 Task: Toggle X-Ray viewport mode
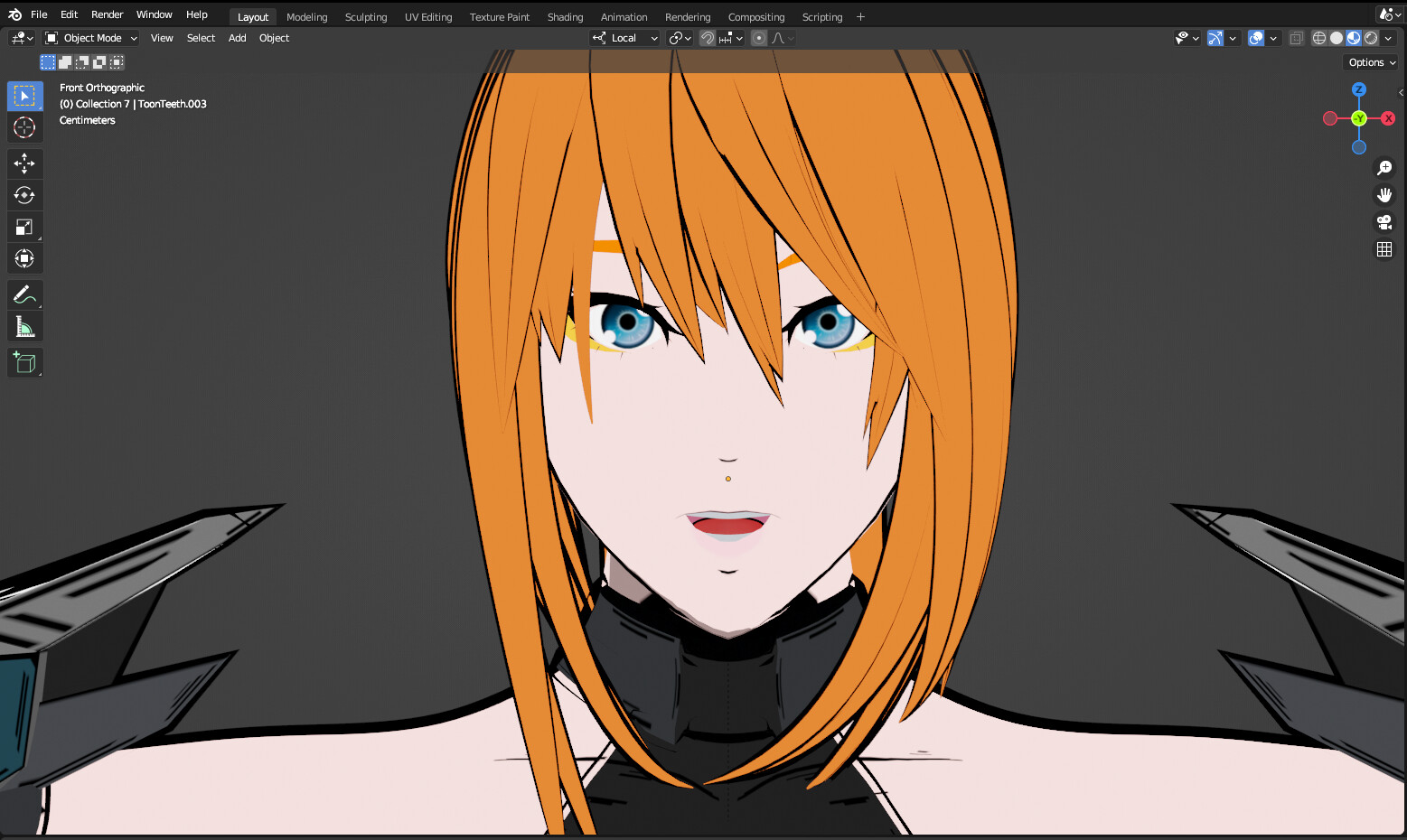coord(1296,37)
